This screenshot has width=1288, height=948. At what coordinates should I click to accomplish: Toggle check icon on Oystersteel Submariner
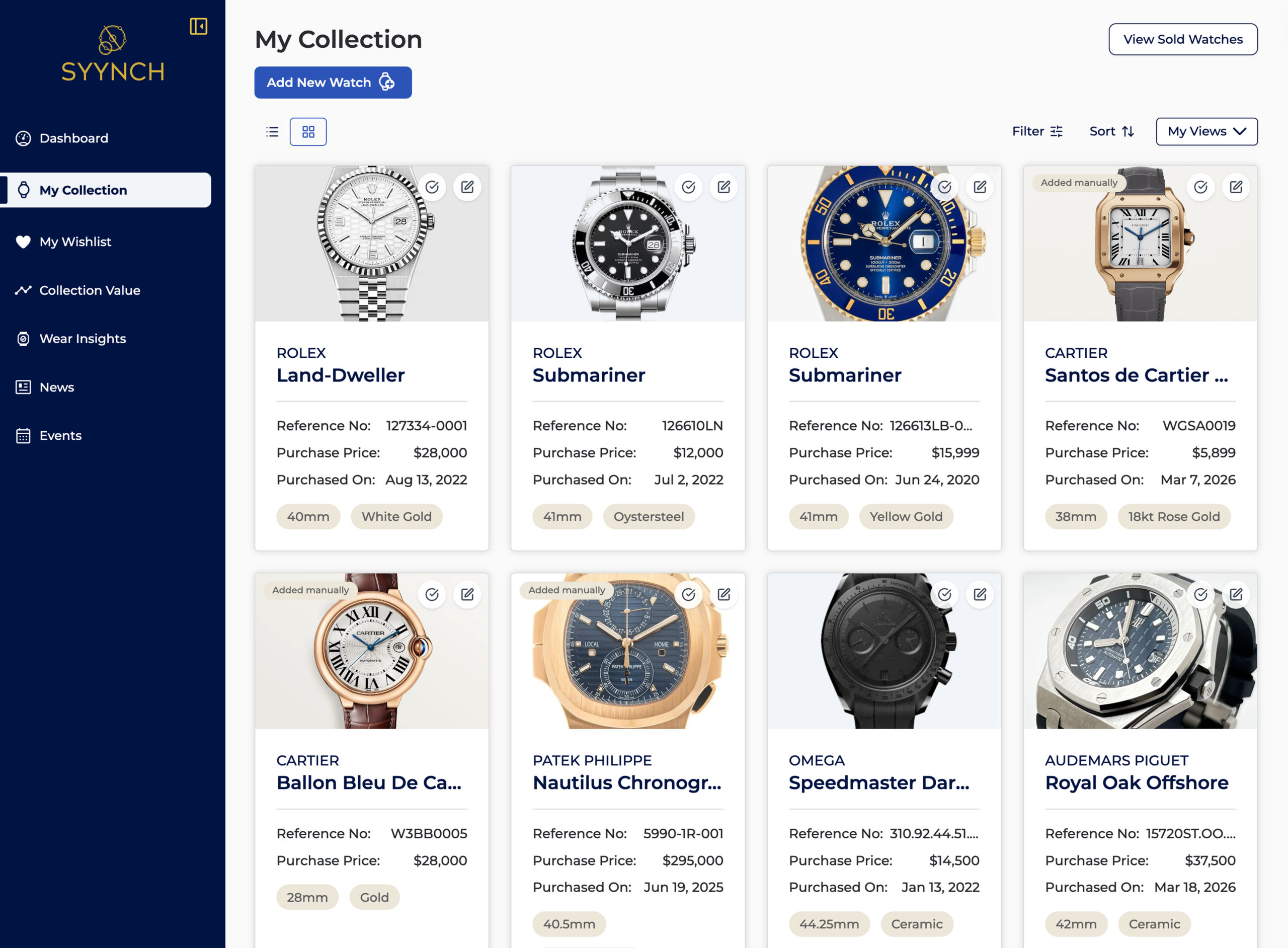pyautogui.click(x=688, y=187)
